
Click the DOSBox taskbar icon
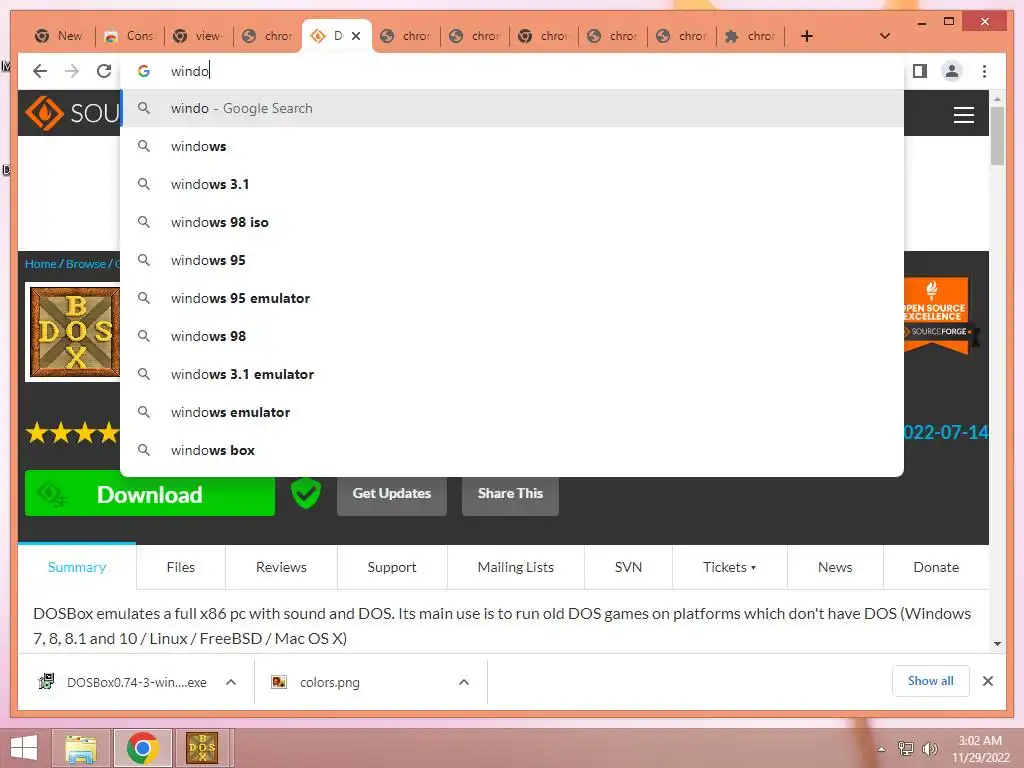pyautogui.click(x=202, y=748)
